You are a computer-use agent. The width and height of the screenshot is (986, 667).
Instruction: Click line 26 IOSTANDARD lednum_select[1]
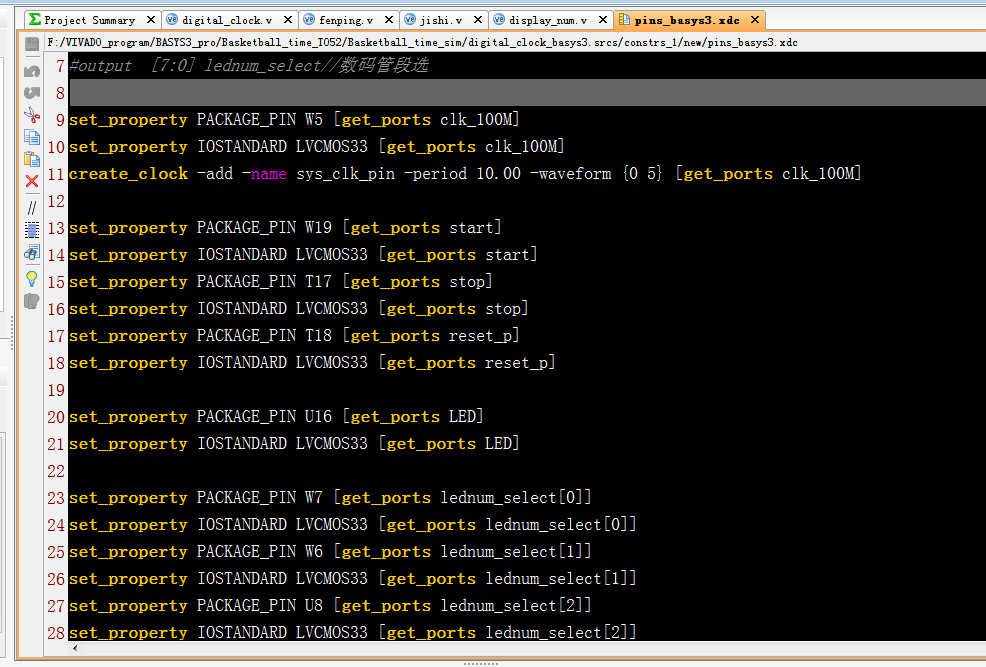pyautogui.click(x=353, y=579)
